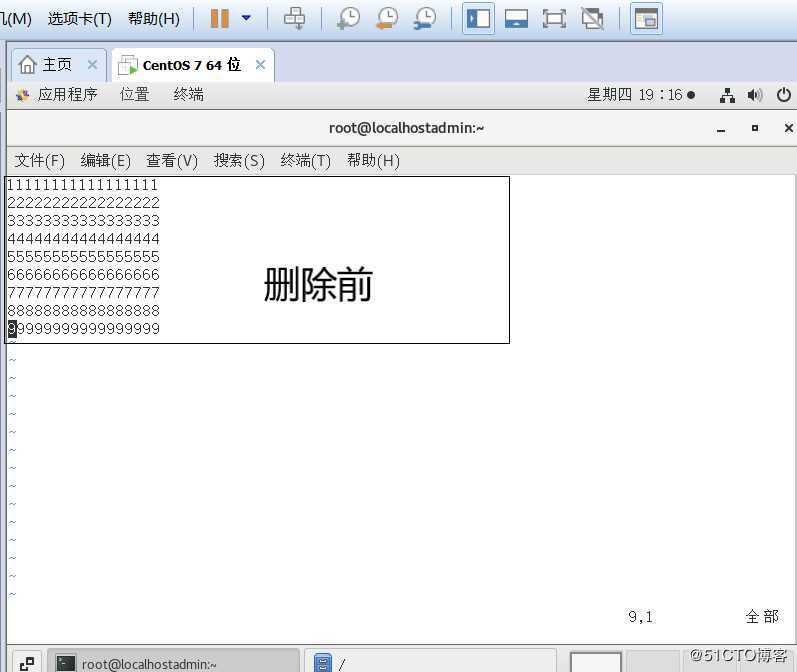Maximize the terminal window
This screenshot has height=672, width=797.
pyautogui.click(x=755, y=128)
